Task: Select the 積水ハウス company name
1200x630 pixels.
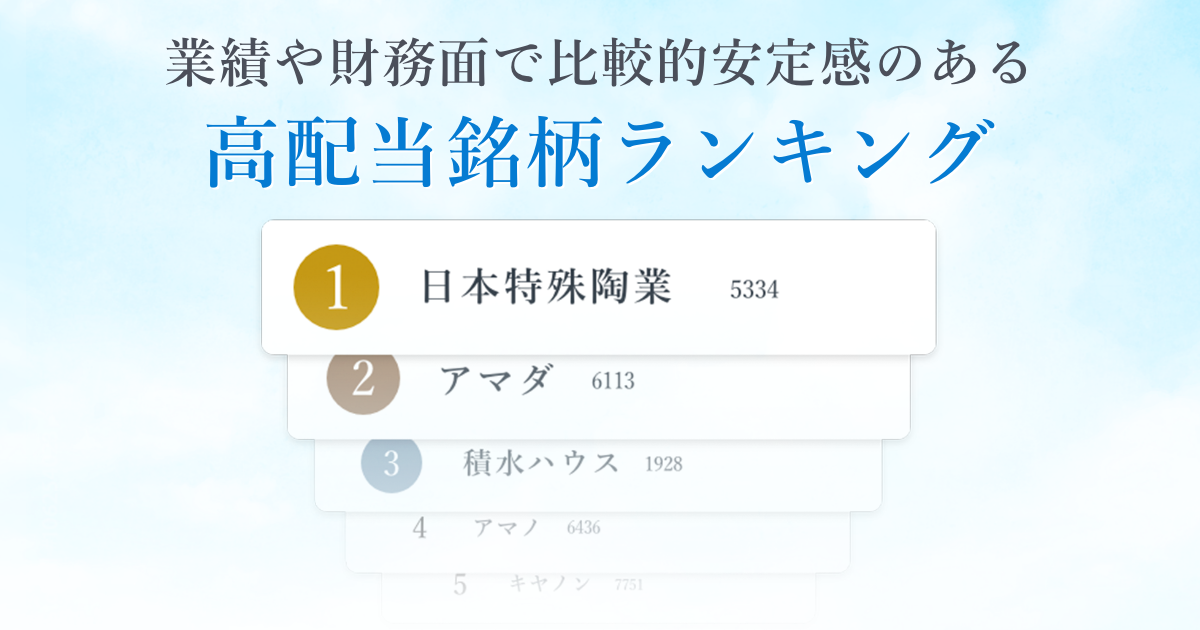Action: (x=541, y=463)
